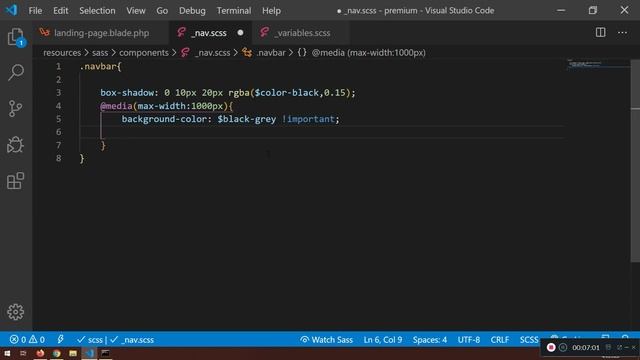Click _nav.scss in the breadcrumb
The width and height of the screenshot is (640, 360).
[212, 53]
